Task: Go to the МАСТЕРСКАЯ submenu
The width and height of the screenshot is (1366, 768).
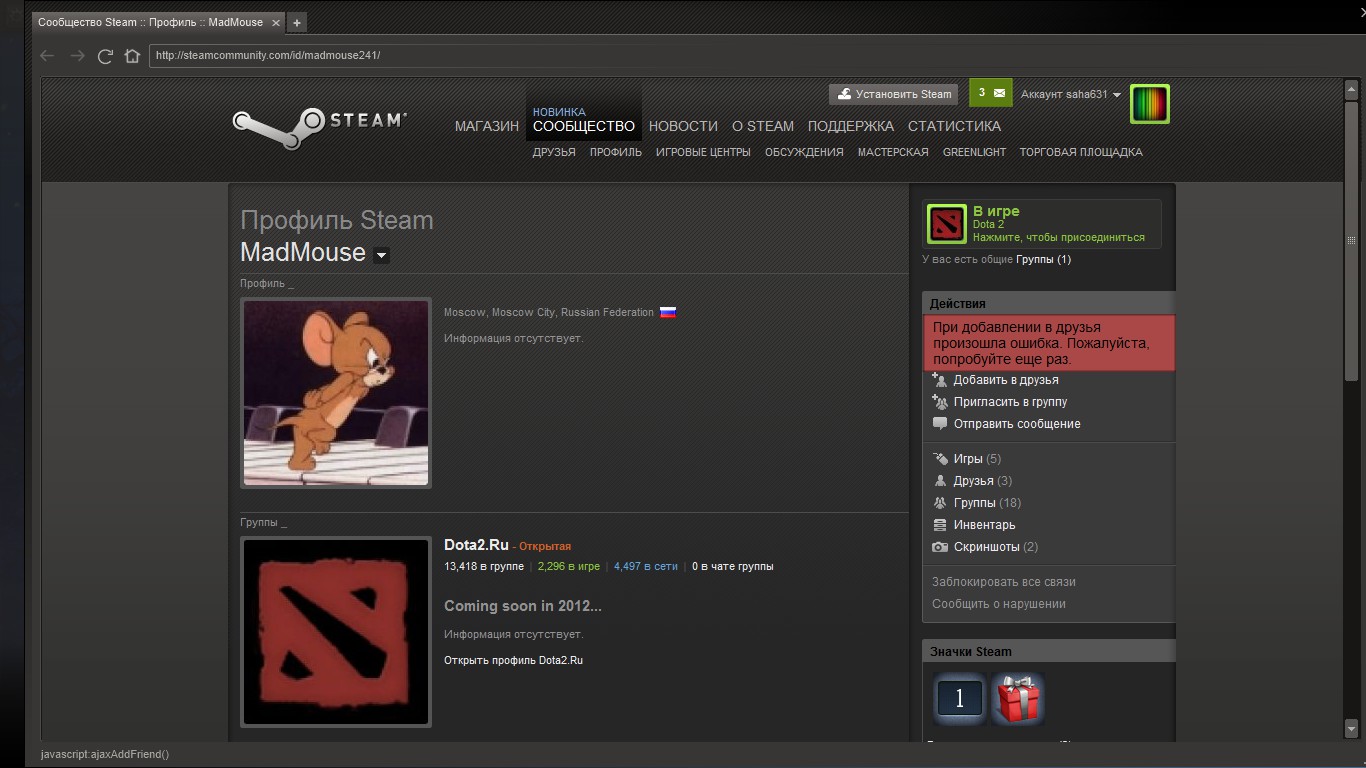Action: (893, 152)
